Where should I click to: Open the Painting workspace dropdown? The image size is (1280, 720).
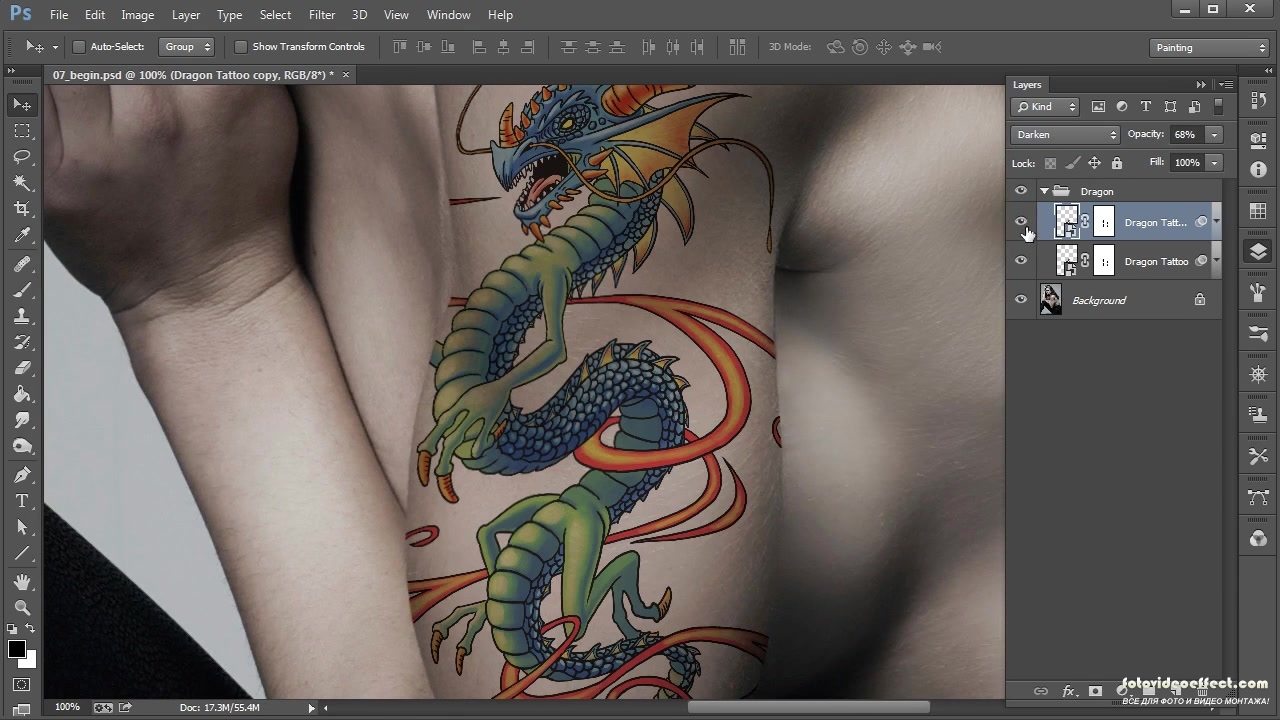pos(1209,47)
